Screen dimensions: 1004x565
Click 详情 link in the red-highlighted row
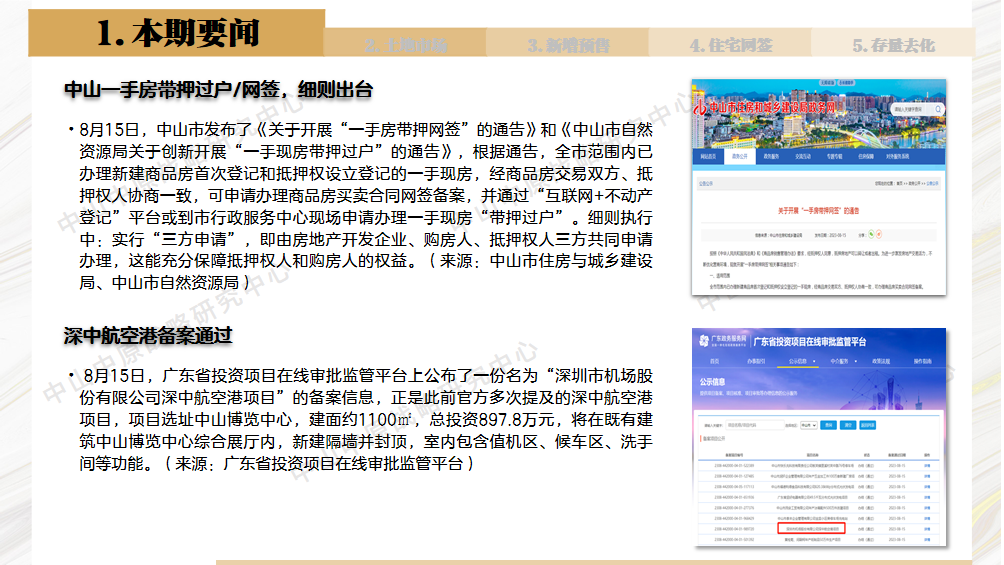tap(926, 527)
